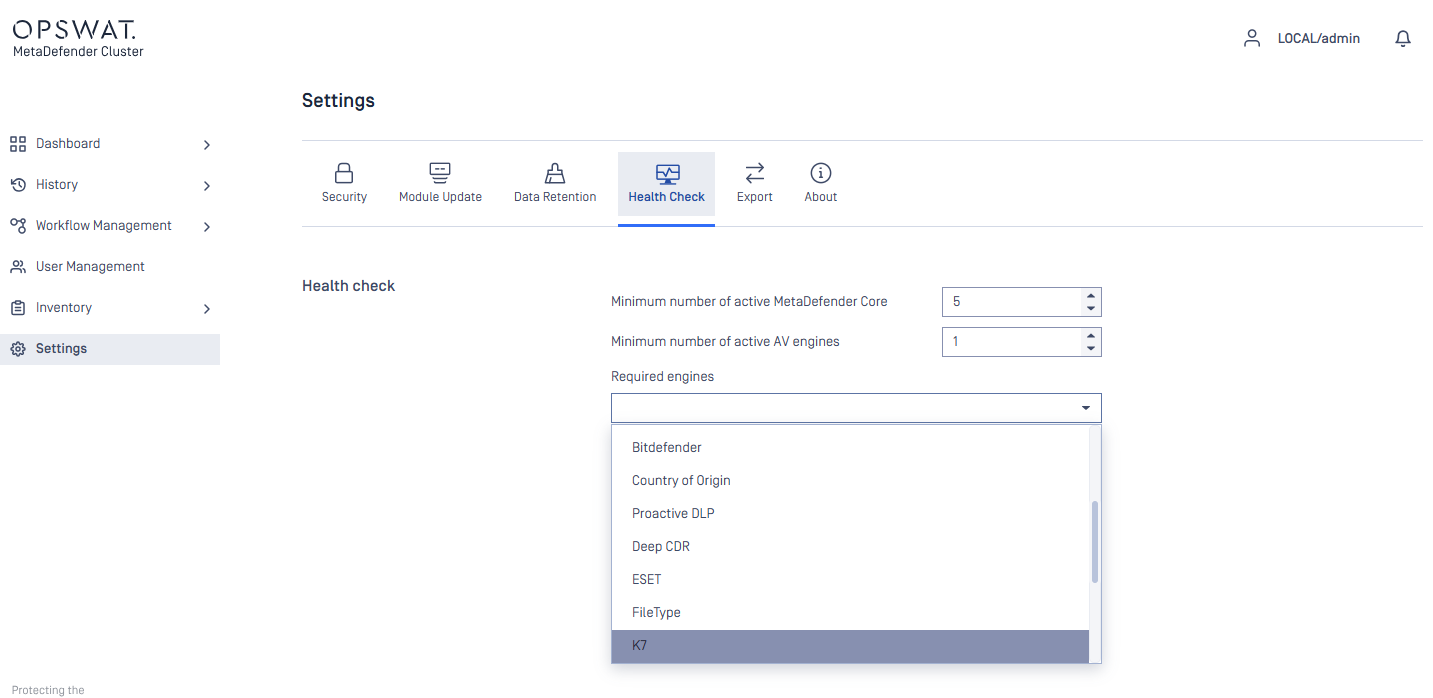The image size is (1433, 698).
Task: Click the History clock icon in sidebar
Action: coord(18,185)
